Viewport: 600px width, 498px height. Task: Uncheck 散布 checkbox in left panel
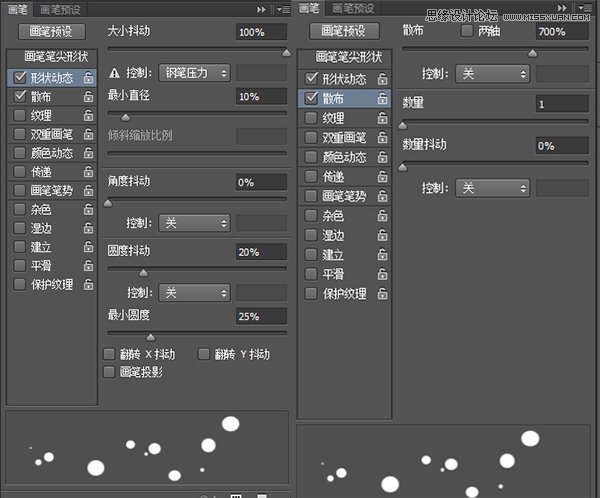point(20,96)
